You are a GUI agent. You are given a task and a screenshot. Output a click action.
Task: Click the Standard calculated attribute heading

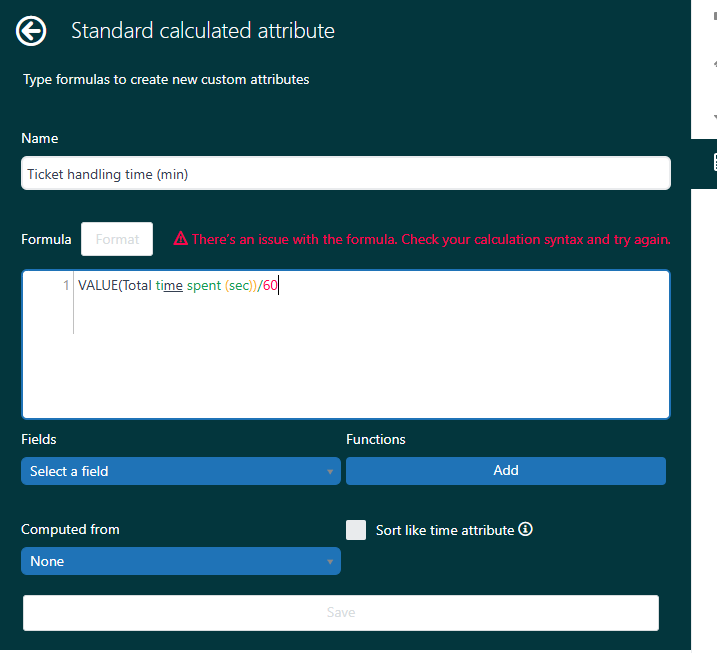202,31
